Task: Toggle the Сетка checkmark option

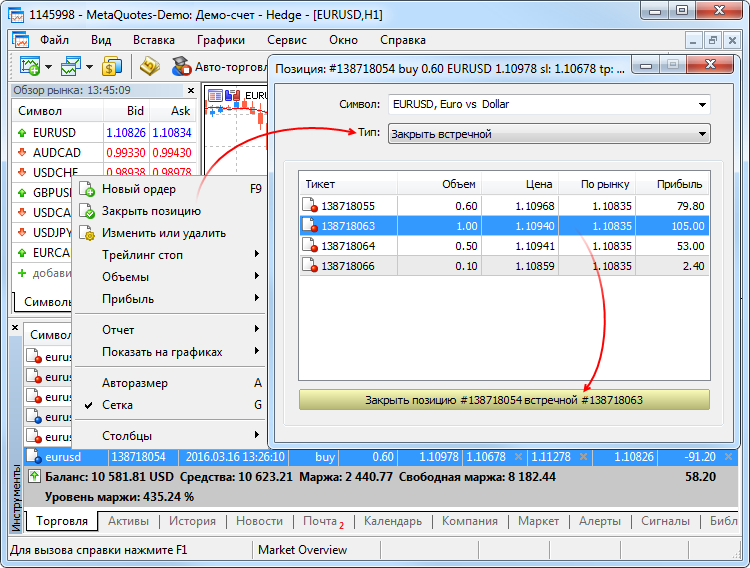Action: click(170, 405)
